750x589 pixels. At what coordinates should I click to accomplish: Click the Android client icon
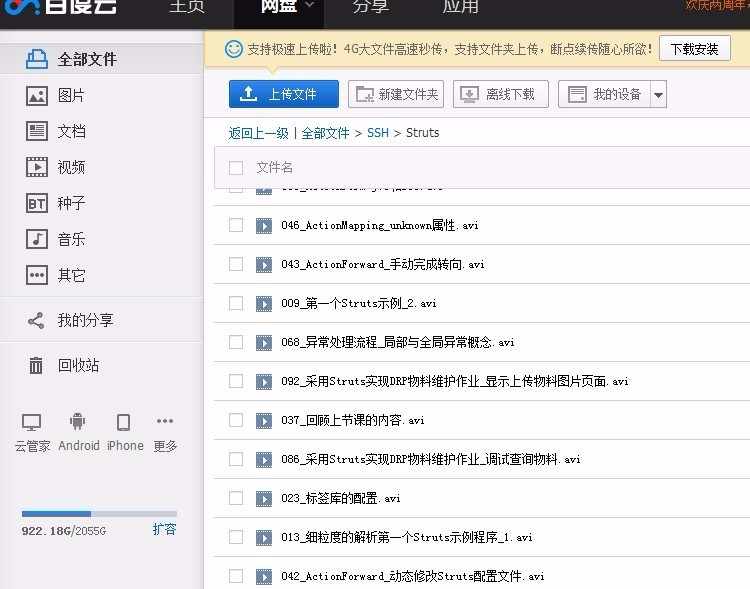click(77, 421)
